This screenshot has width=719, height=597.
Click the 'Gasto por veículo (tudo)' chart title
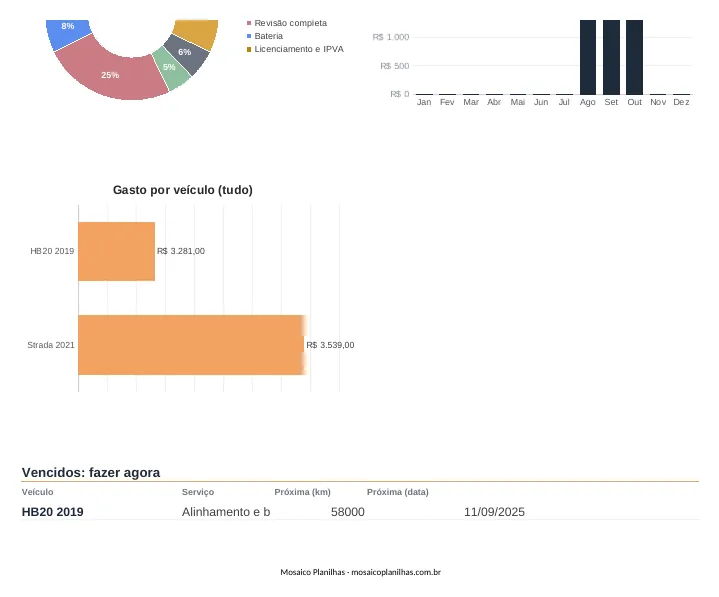coord(183,190)
